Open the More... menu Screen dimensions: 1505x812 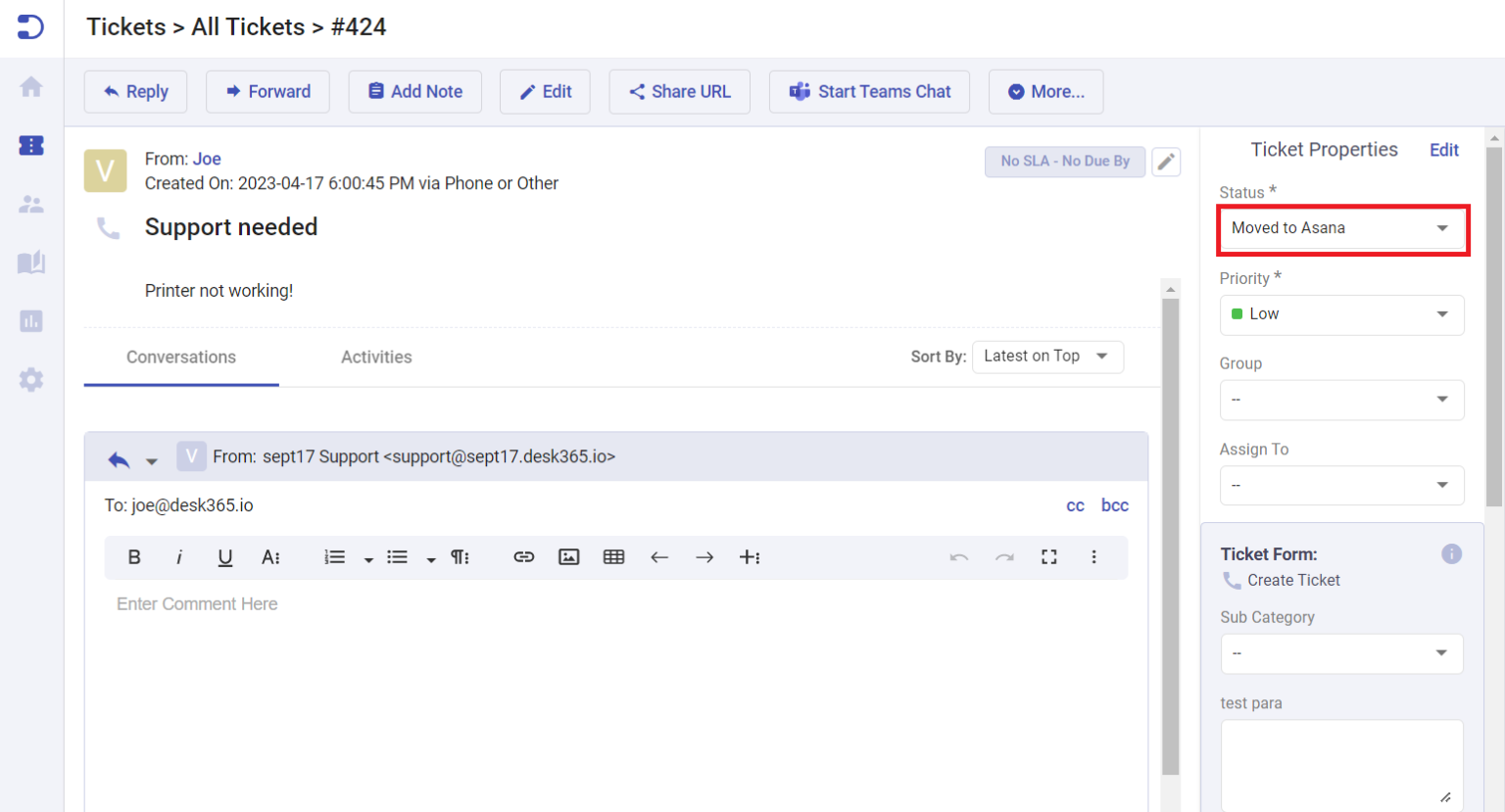1045,91
